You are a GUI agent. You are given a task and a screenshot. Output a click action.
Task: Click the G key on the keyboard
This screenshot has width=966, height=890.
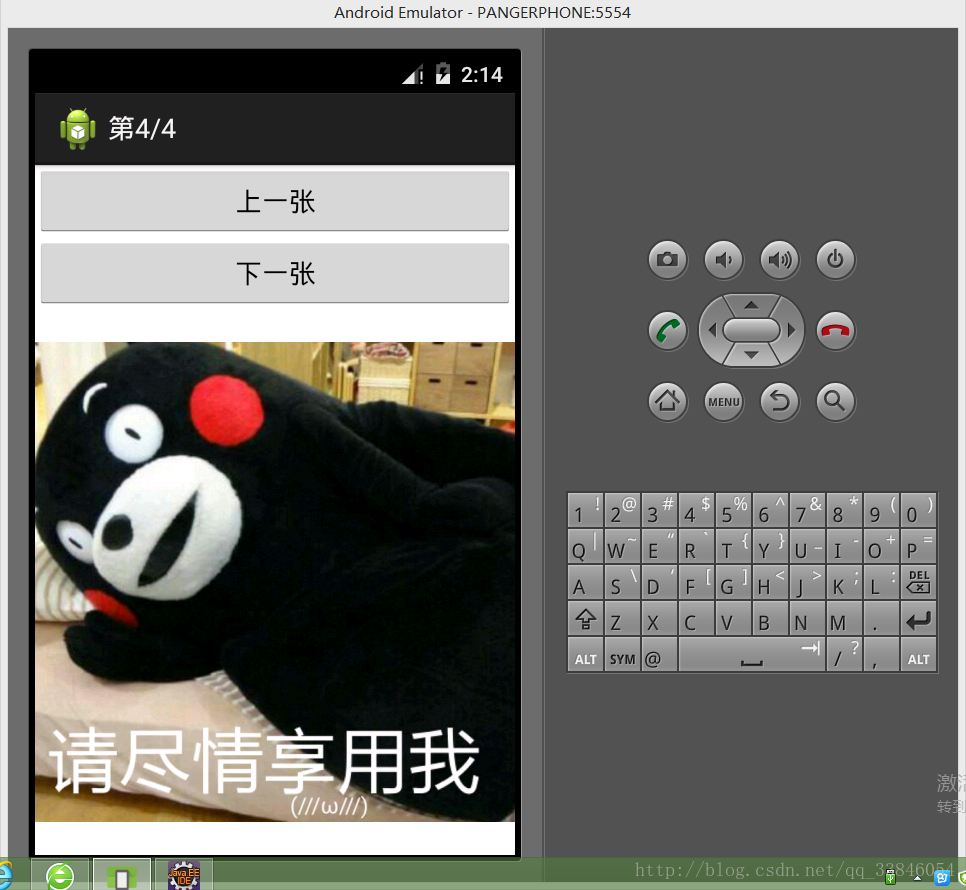tap(733, 582)
